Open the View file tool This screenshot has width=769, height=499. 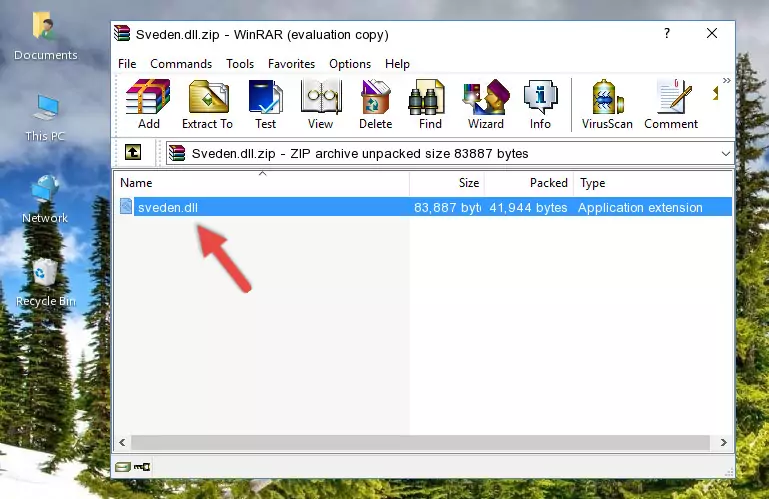(x=321, y=104)
